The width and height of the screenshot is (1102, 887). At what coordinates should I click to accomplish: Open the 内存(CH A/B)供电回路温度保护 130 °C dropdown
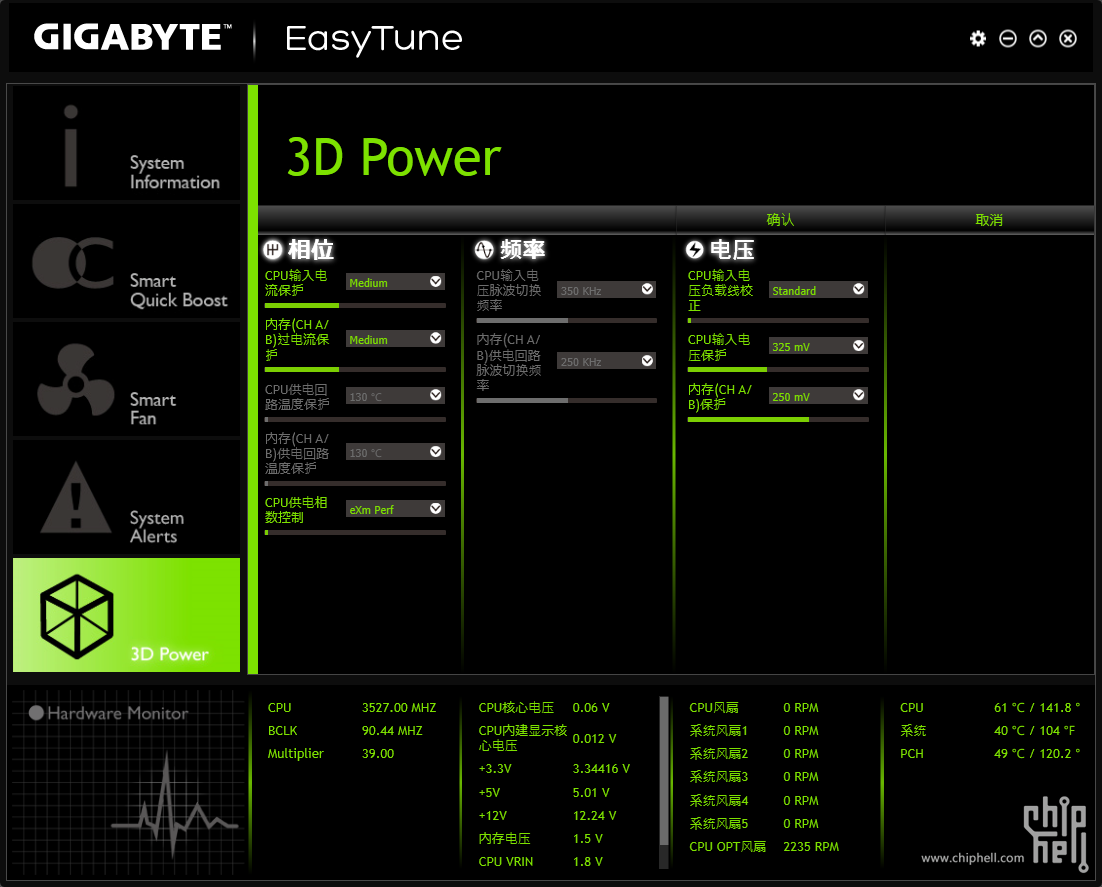pyautogui.click(x=395, y=453)
